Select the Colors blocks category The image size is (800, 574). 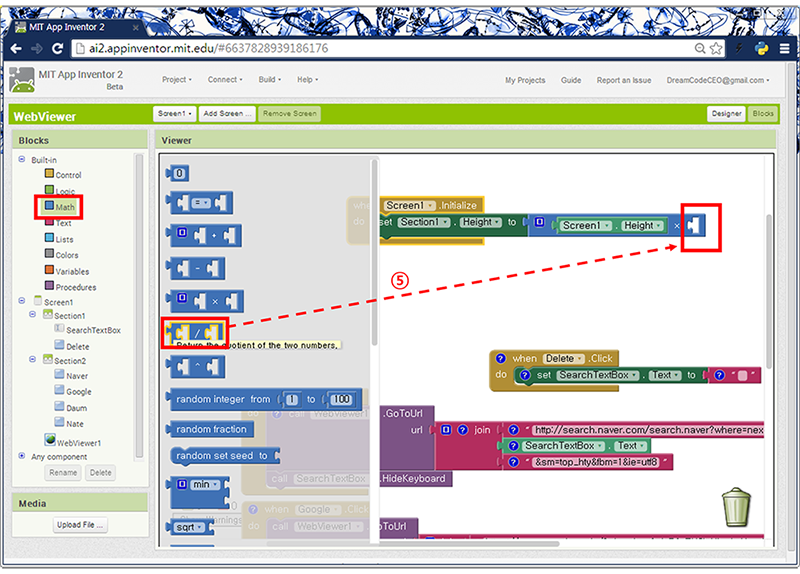[x=61, y=255]
